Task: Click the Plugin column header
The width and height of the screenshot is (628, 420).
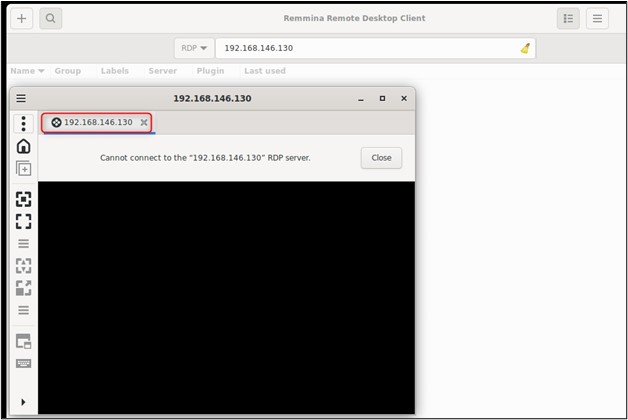Action: tap(210, 71)
